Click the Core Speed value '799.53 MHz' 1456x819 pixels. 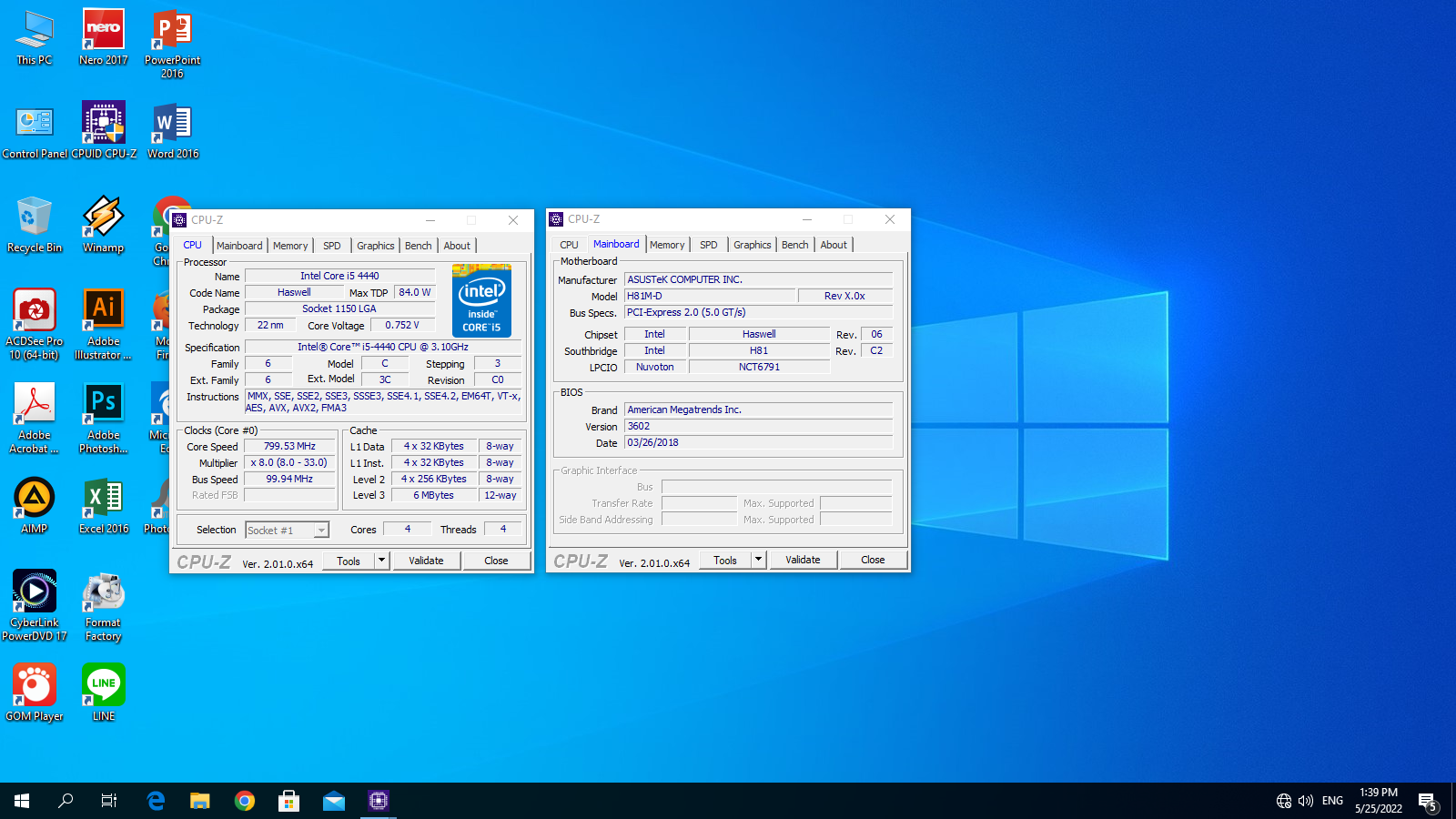[x=290, y=446]
